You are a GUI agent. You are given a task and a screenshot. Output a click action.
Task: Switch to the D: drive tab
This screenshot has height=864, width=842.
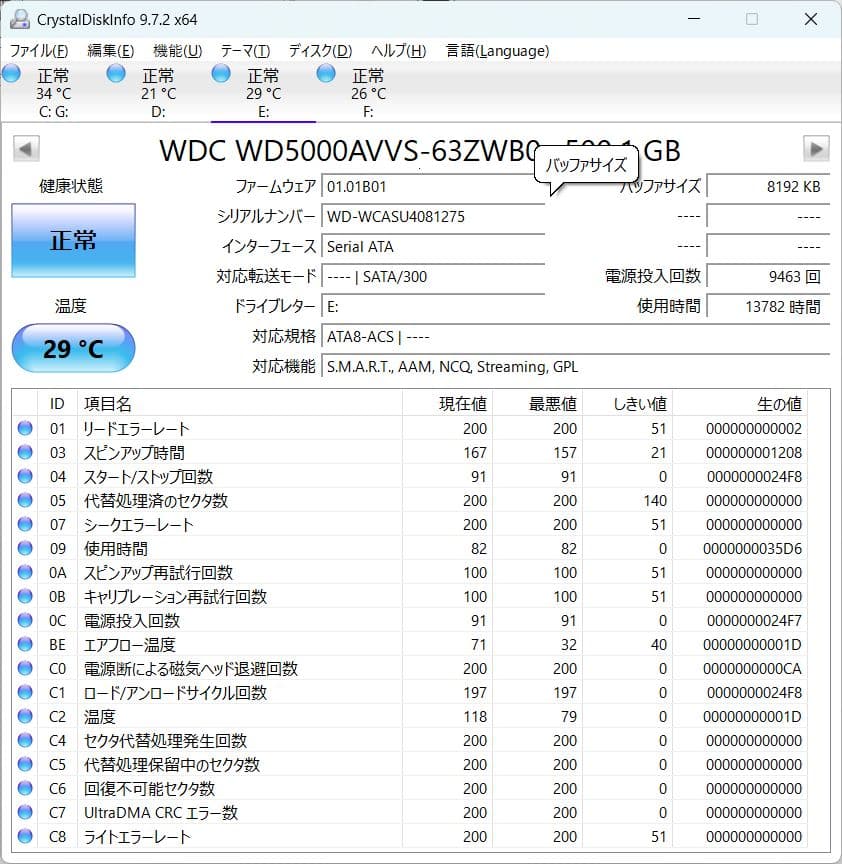point(158,92)
